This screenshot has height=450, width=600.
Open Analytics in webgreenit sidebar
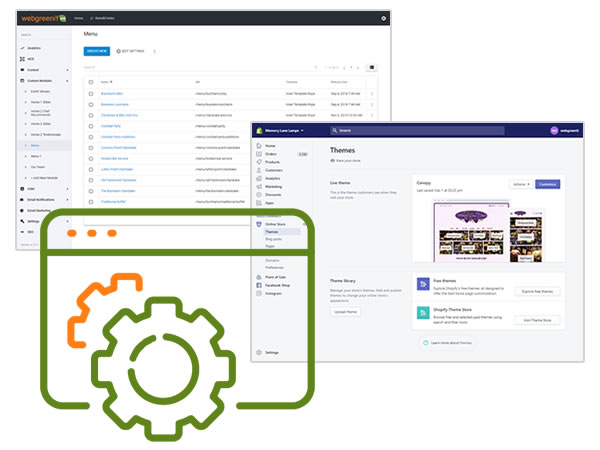point(34,48)
